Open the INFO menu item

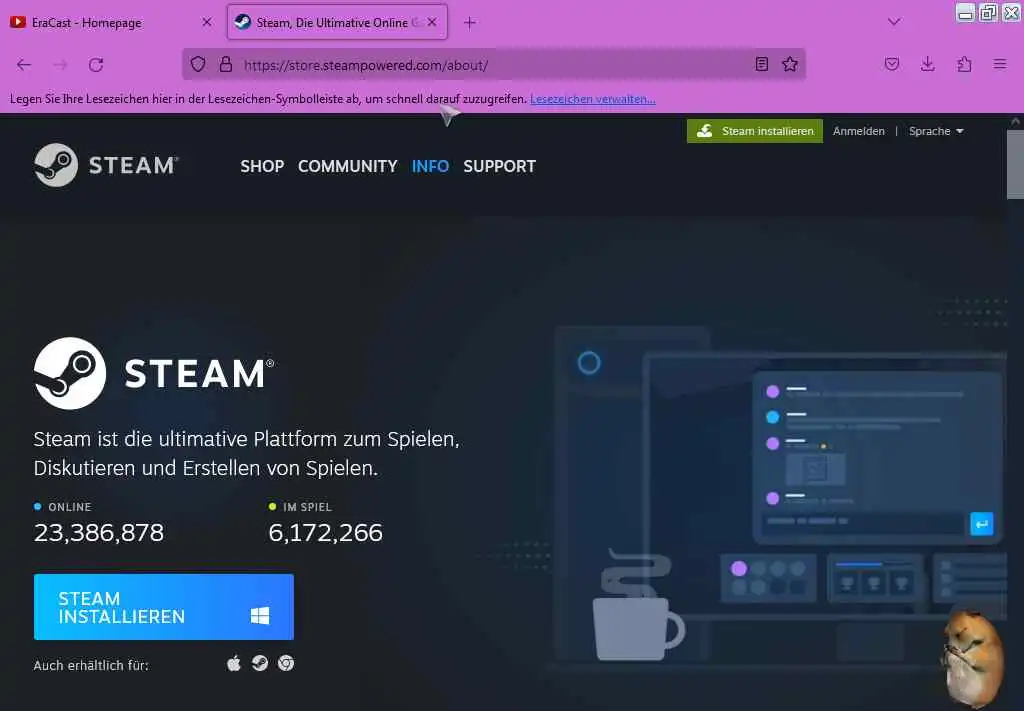click(x=430, y=166)
